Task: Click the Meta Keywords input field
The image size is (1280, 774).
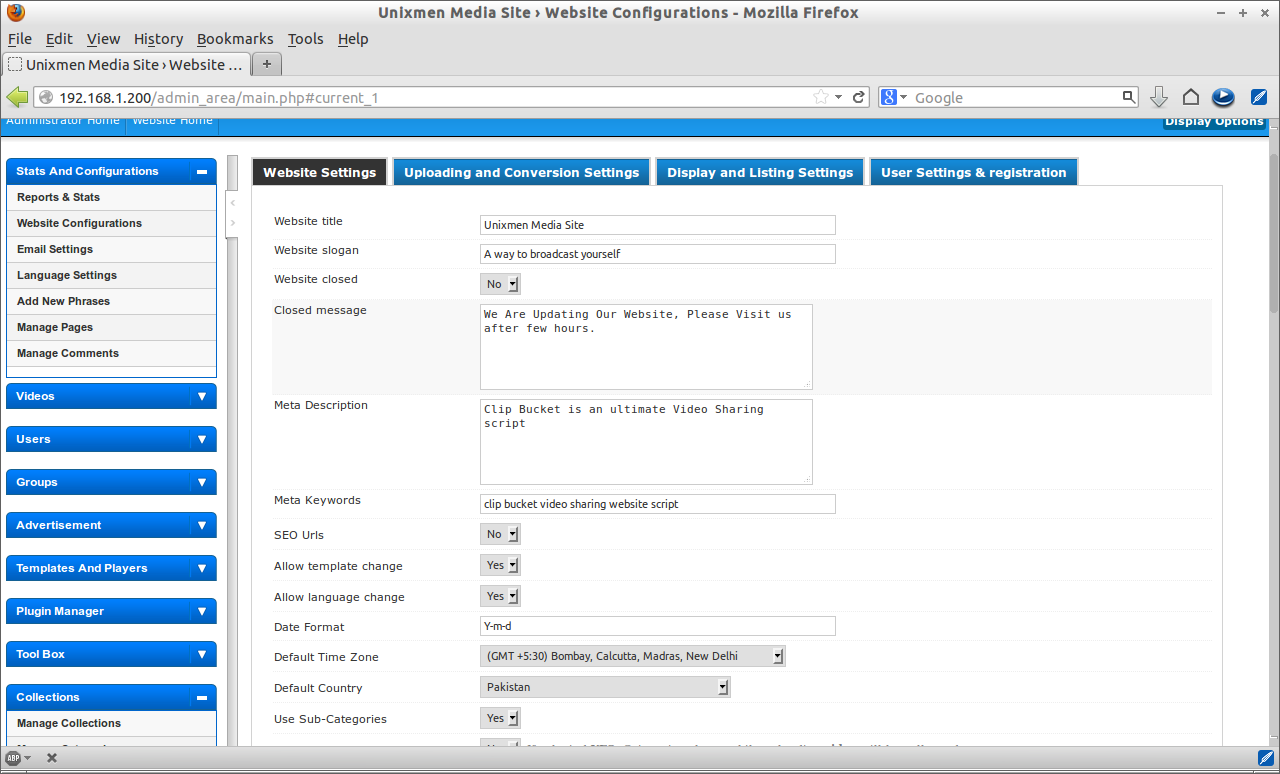Action: click(658, 504)
